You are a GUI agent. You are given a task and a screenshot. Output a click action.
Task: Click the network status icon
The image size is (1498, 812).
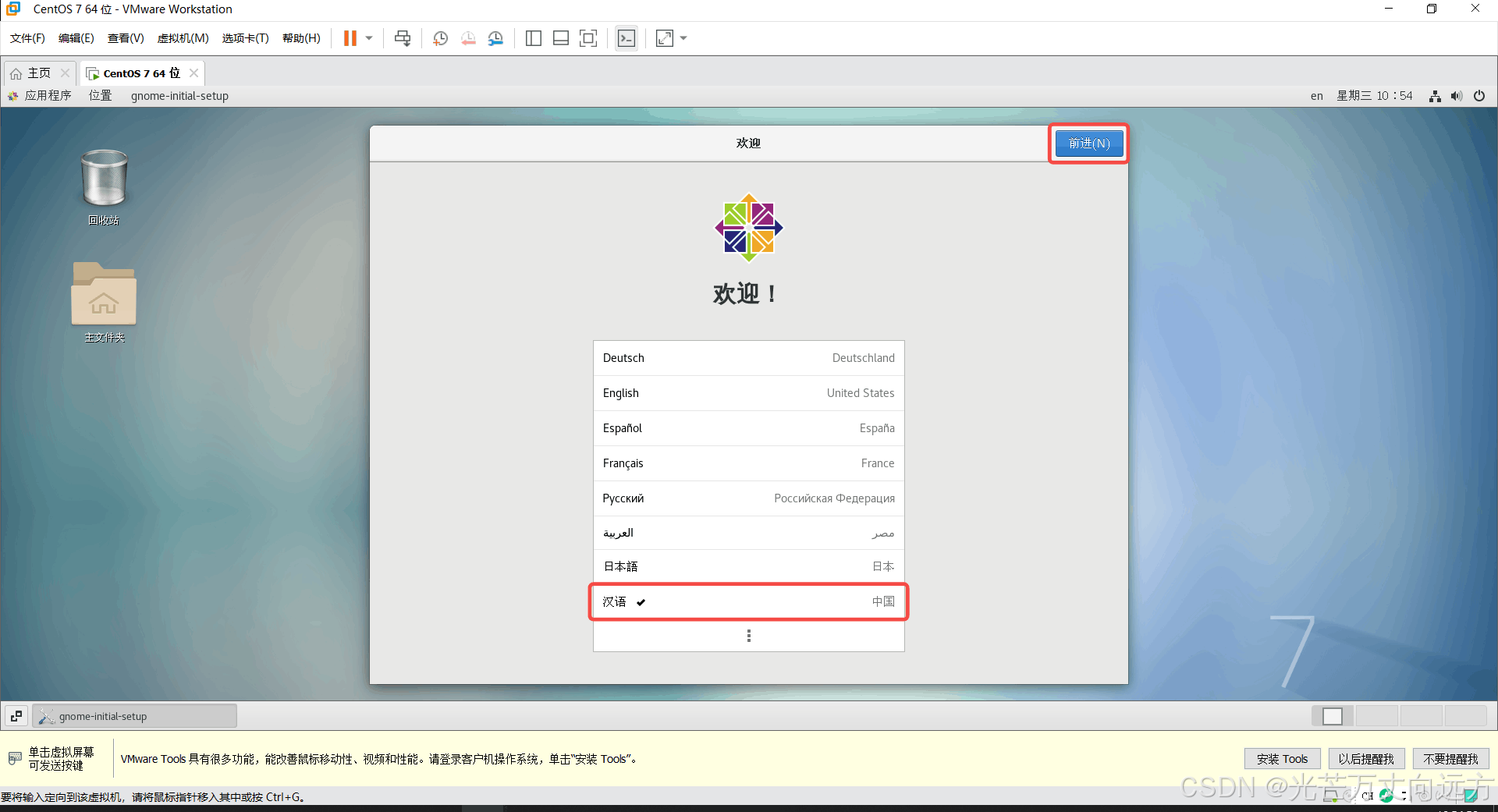[1435, 96]
